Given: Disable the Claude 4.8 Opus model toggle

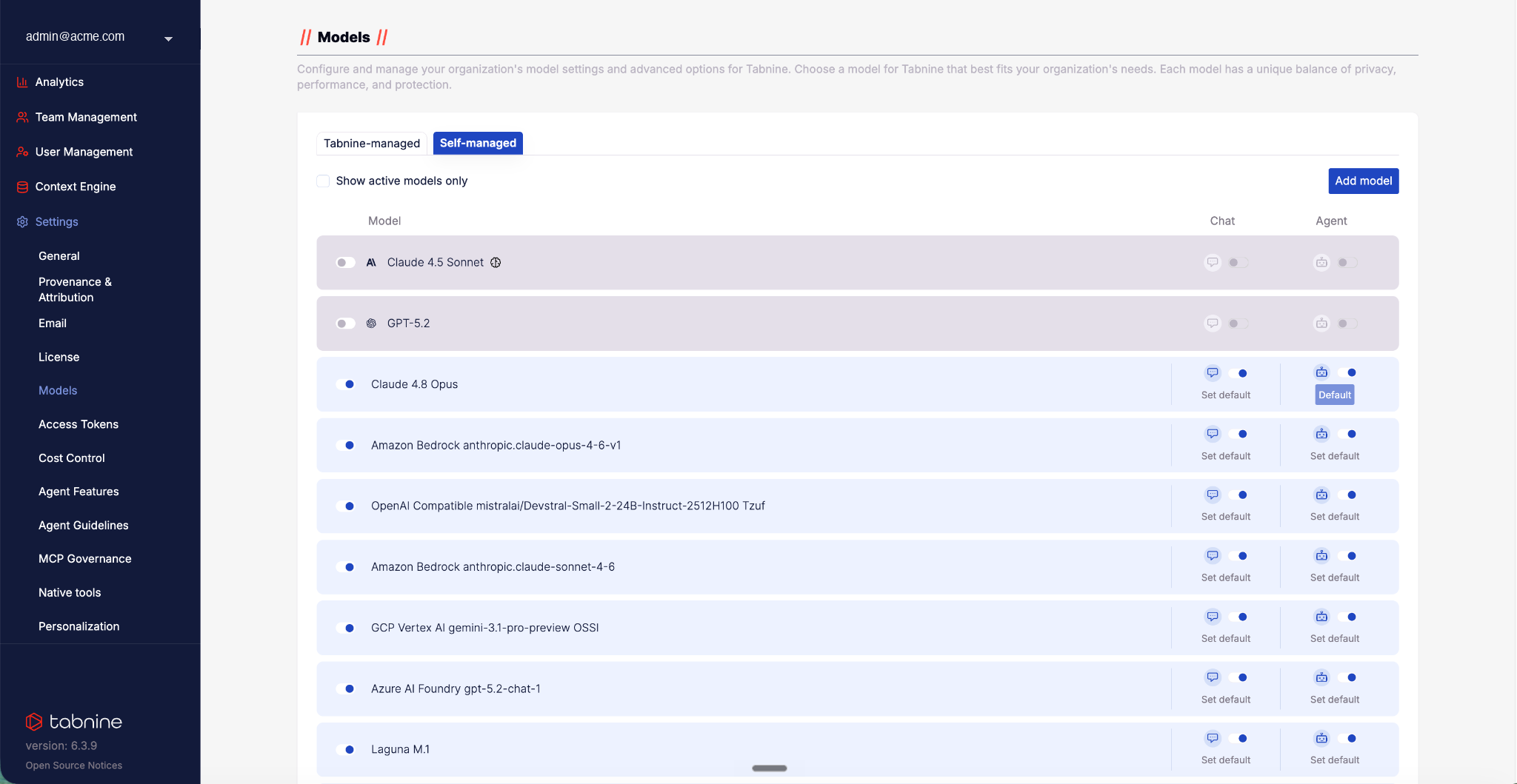Looking at the screenshot, I should [x=345, y=384].
